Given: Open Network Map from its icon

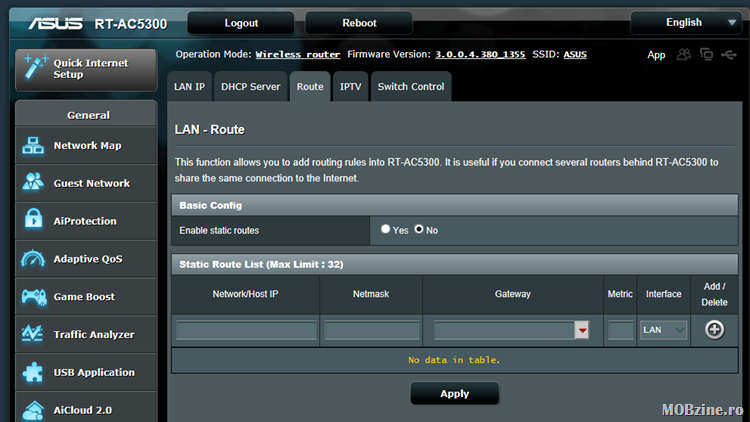Looking at the screenshot, I should pyautogui.click(x=33, y=145).
